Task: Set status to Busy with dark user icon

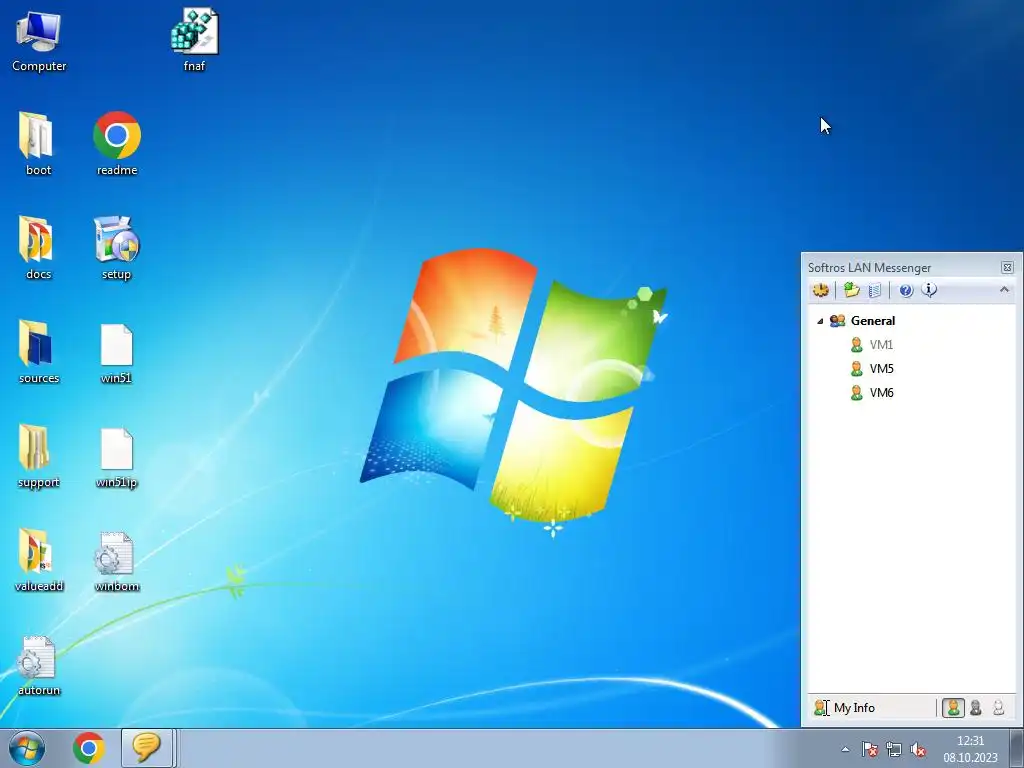Action: [976, 708]
